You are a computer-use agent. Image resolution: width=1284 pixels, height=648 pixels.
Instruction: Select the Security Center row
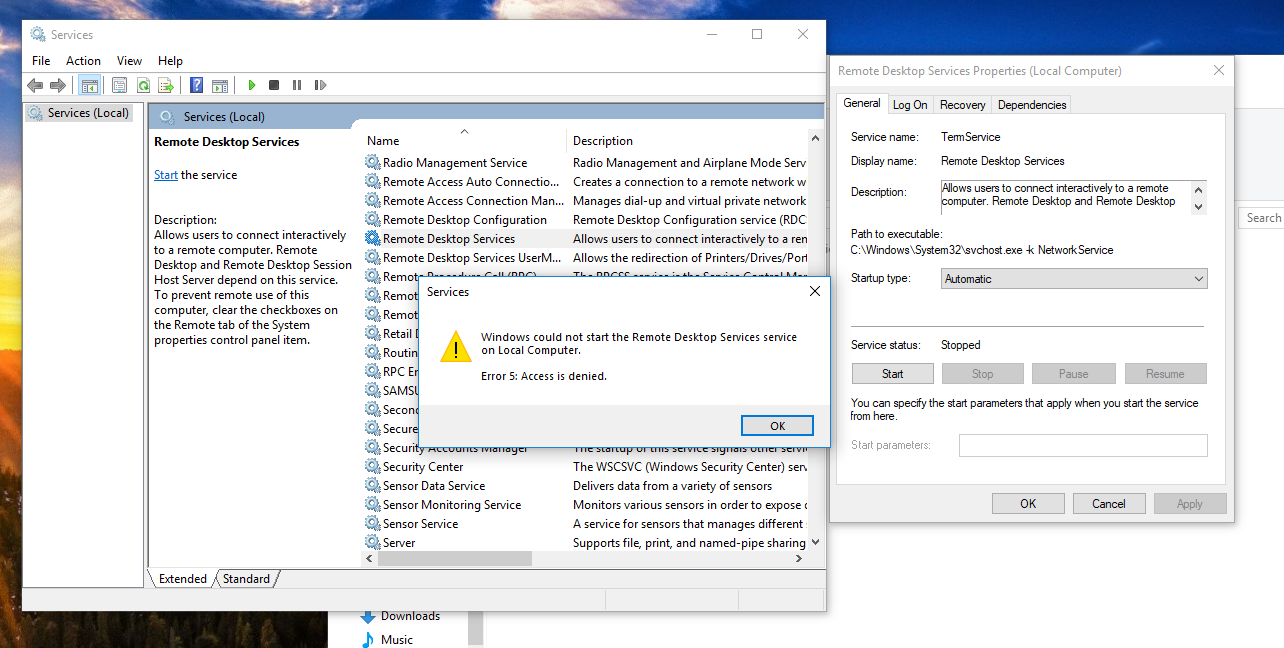(x=585, y=467)
